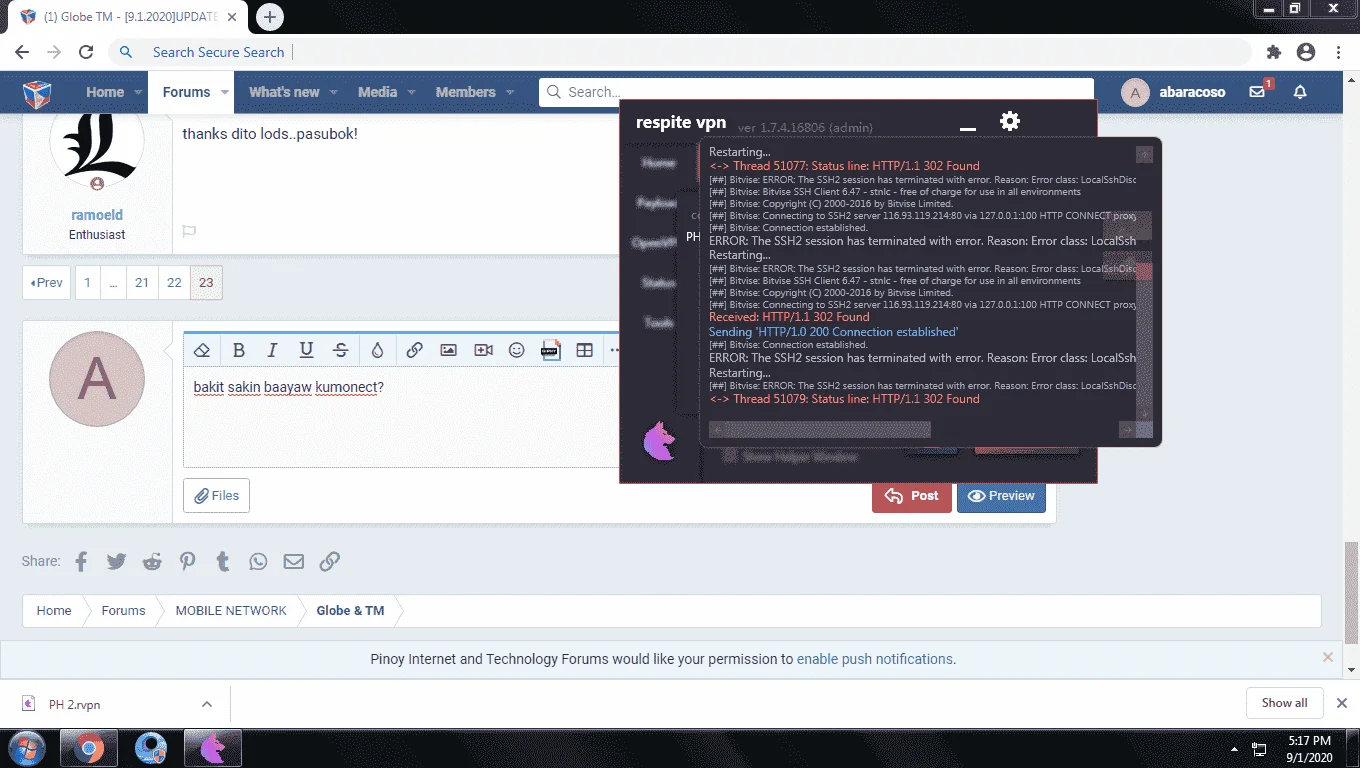Image resolution: width=1360 pixels, height=768 pixels.
Task: Click Show all downloads button
Action: click(1284, 703)
